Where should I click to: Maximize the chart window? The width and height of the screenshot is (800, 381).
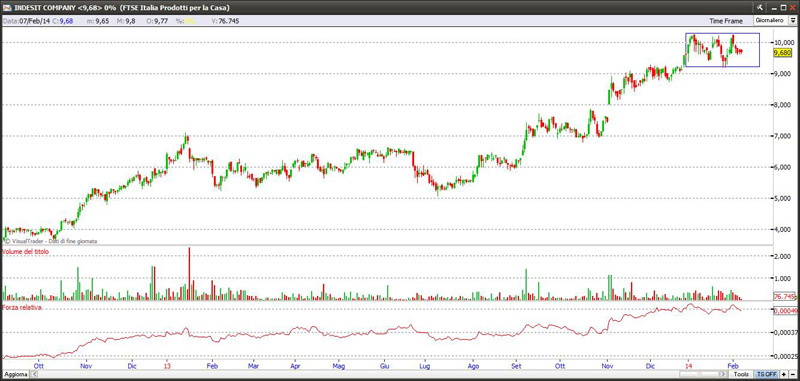pyautogui.click(x=784, y=8)
